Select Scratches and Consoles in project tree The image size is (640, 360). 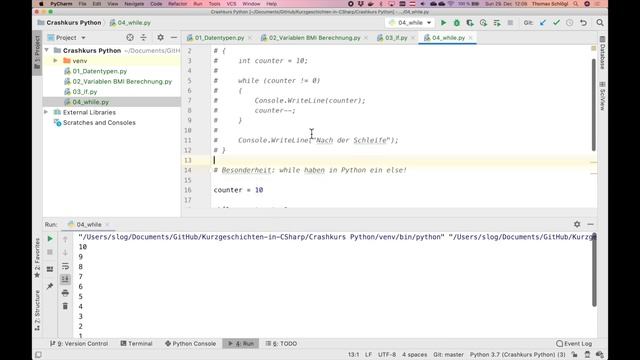(x=99, y=122)
